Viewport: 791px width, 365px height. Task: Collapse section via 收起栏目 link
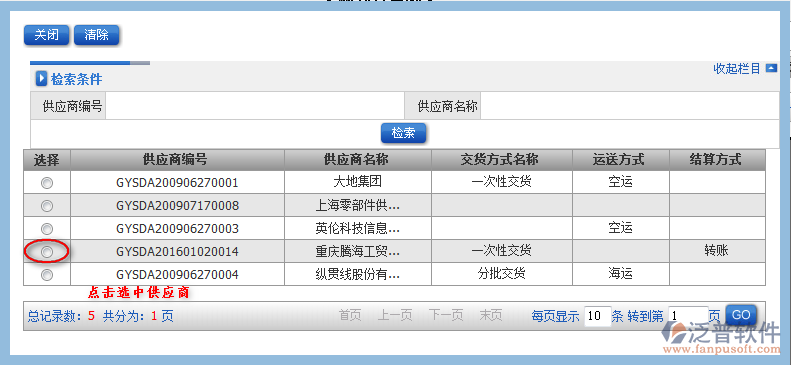[x=737, y=69]
